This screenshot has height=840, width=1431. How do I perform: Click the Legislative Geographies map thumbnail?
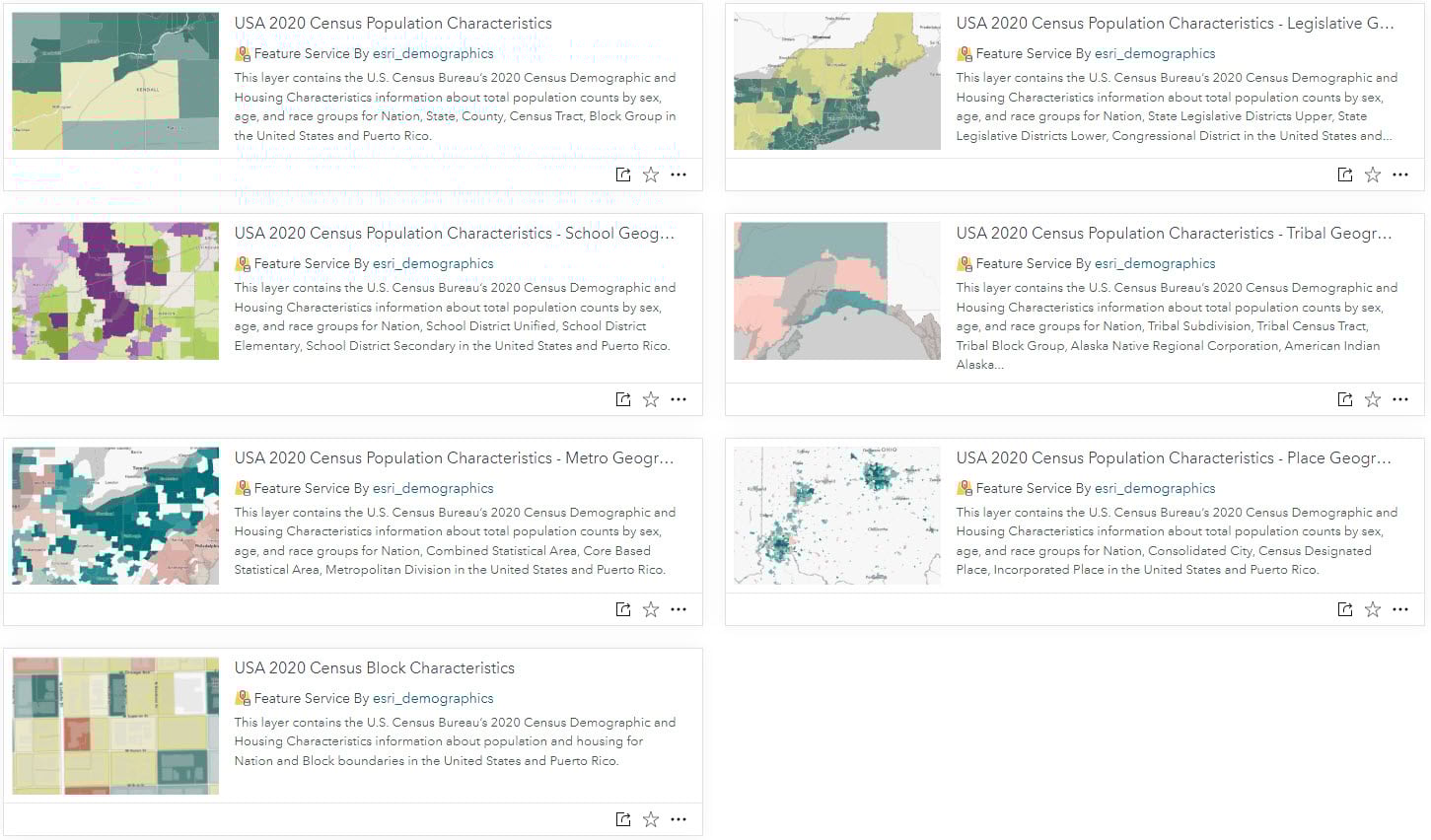pos(837,81)
